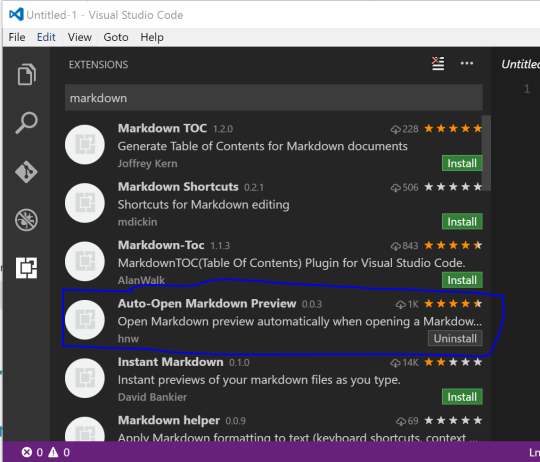Install the Markdown TOC extension
The image size is (540, 462).
tap(462, 163)
